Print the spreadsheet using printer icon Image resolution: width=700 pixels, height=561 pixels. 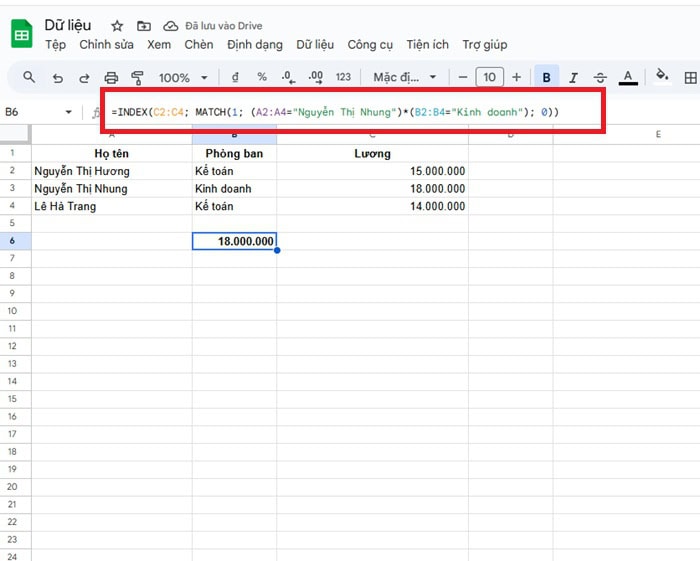click(111, 77)
